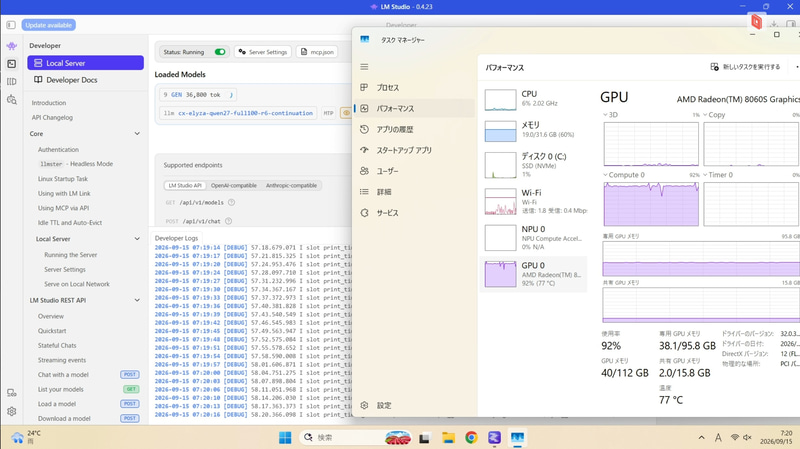
Task: Select Local Server in Developer sidebar
Action: pyautogui.click(x=85, y=63)
